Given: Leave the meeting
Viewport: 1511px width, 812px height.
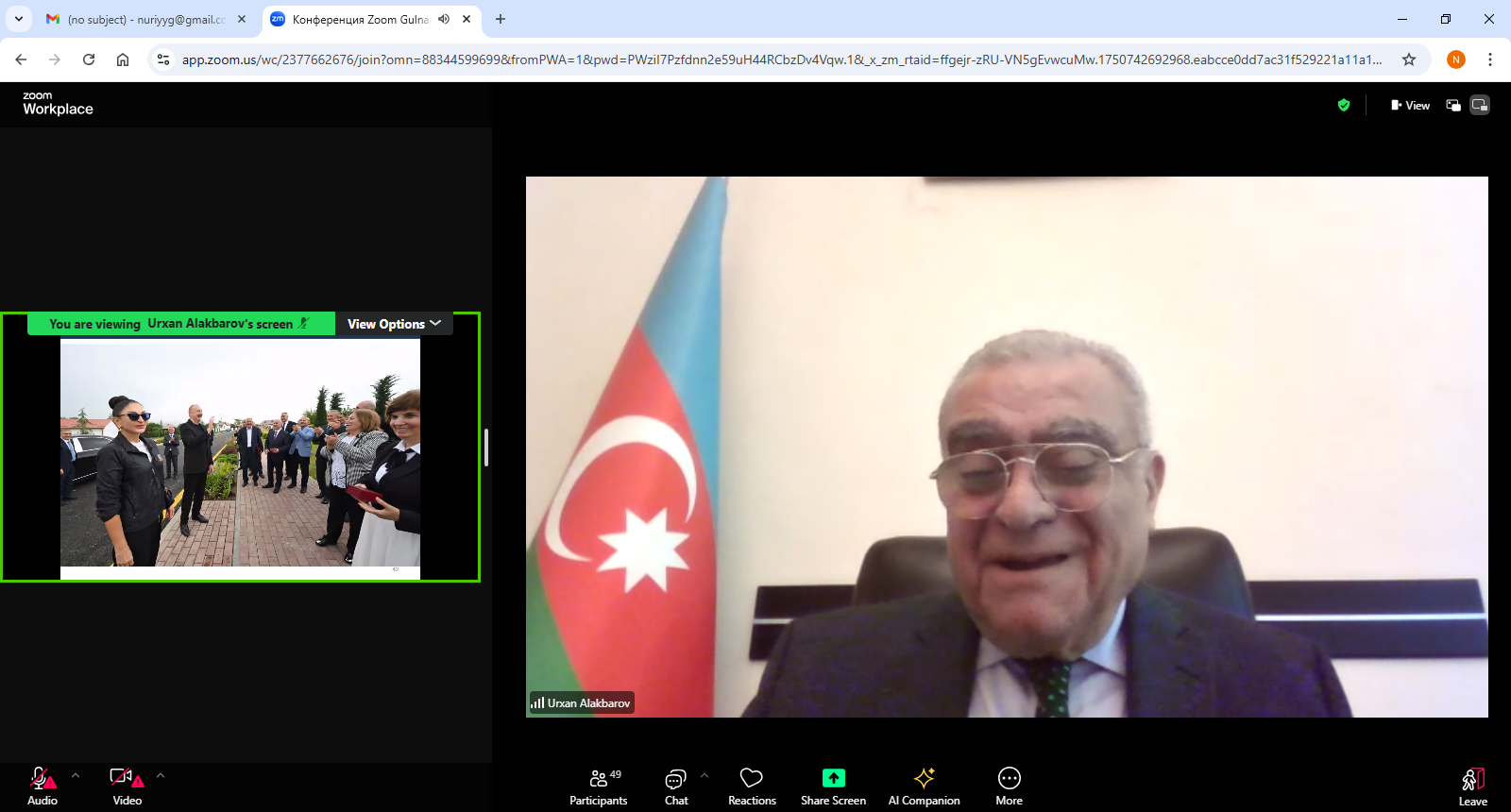Looking at the screenshot, I should [x=1472, y=786].
